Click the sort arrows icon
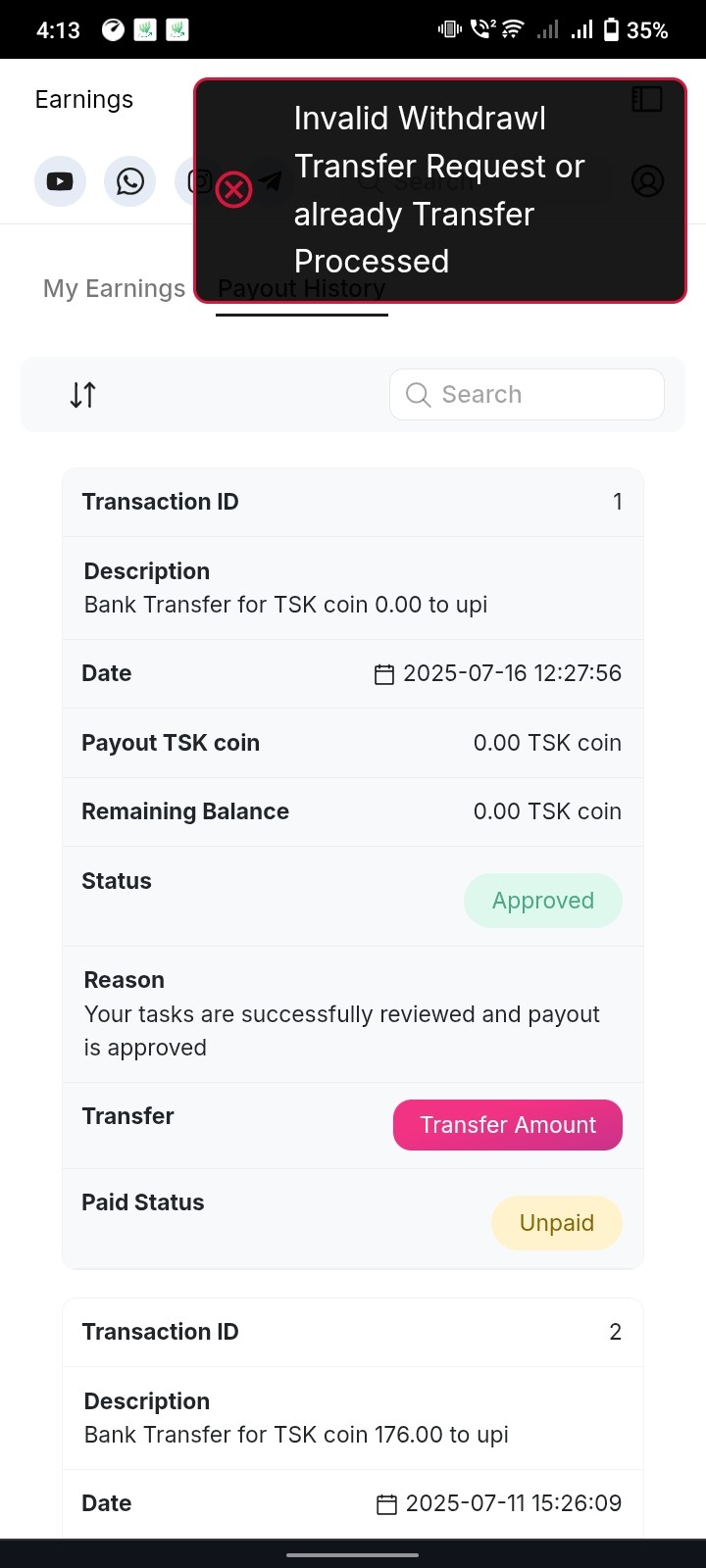Image resolution: width=706 pixels, height=1568 pixels. tap(83, 395)
